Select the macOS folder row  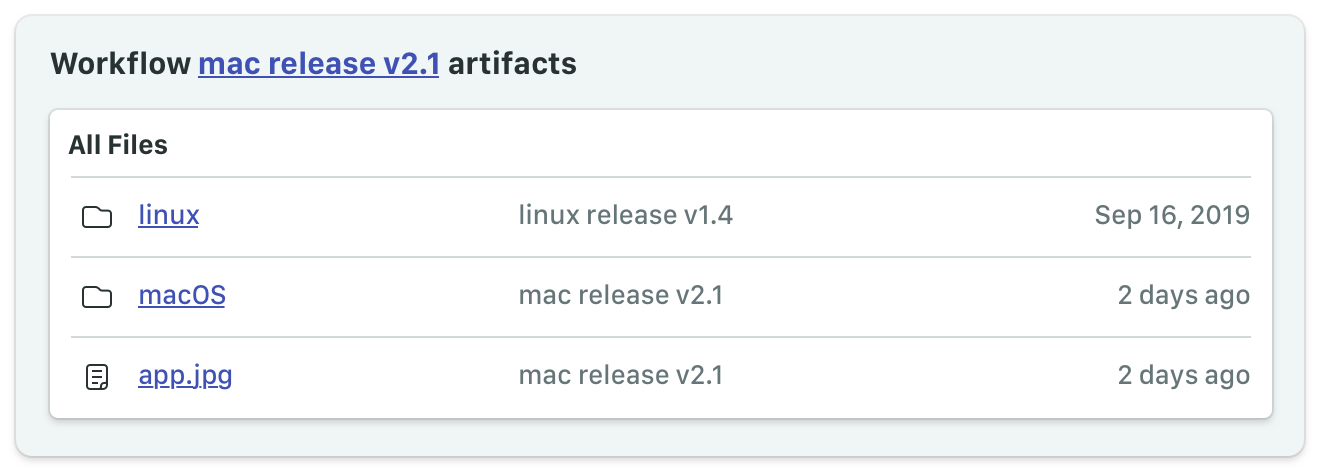coord(660,297)
